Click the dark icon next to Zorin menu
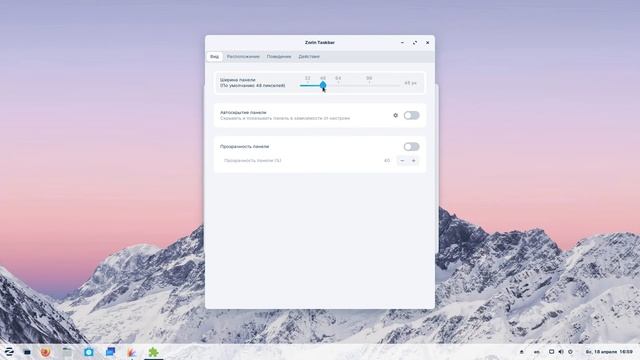 point(27,352)
